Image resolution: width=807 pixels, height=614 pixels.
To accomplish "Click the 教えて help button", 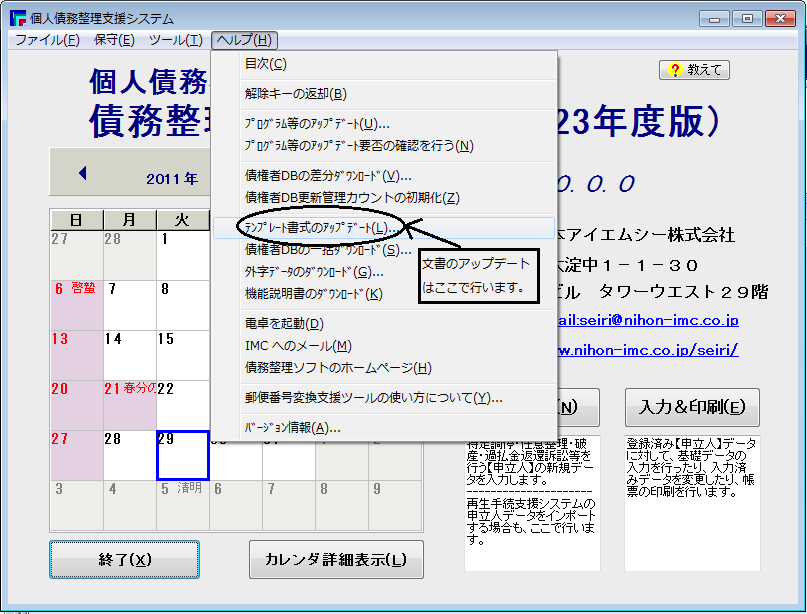I will (694, 70).
